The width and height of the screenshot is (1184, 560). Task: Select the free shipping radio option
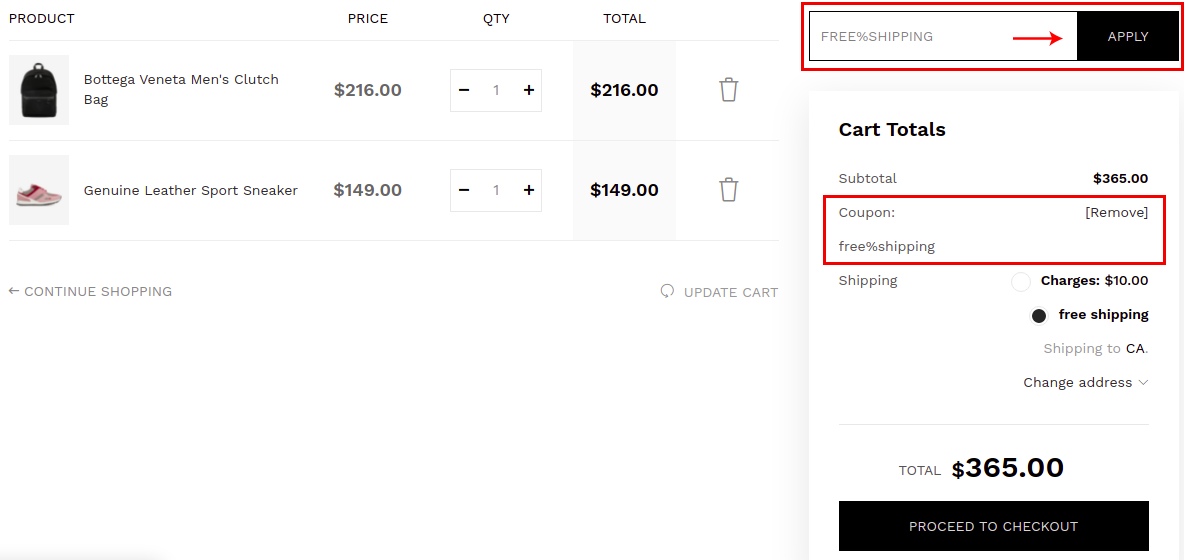pos(1039,316)
